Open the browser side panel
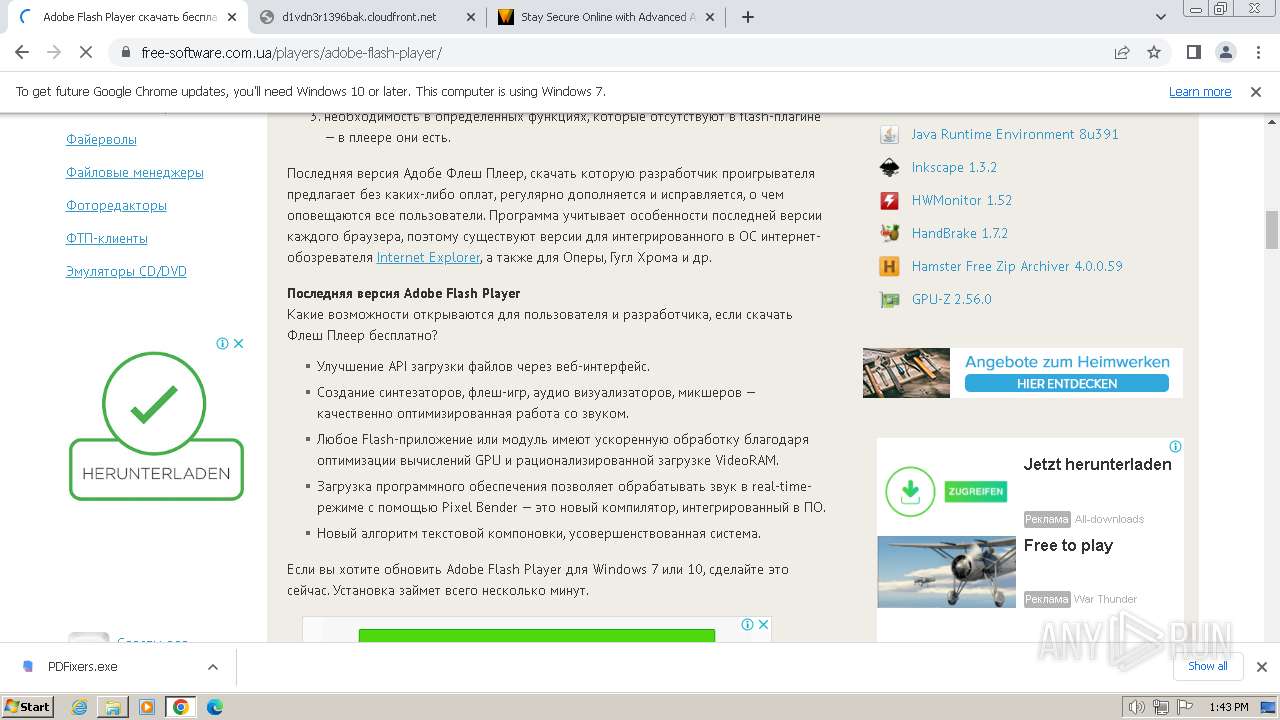The height and width of the screenshot is (720, 1280). pyautogui.click(x=1193, y=52)
